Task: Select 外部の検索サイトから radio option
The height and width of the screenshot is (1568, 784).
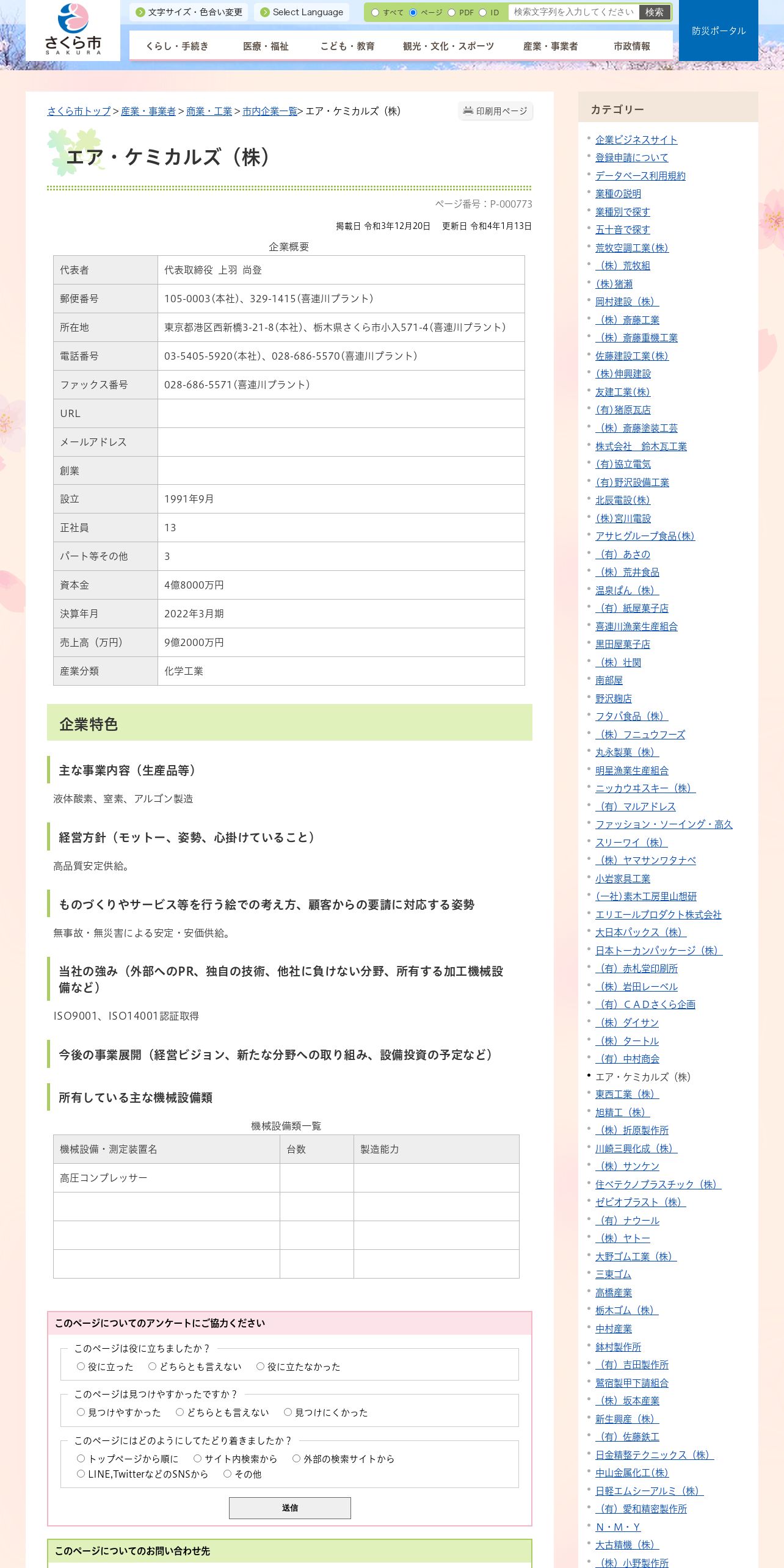Action: point(296,1458)
